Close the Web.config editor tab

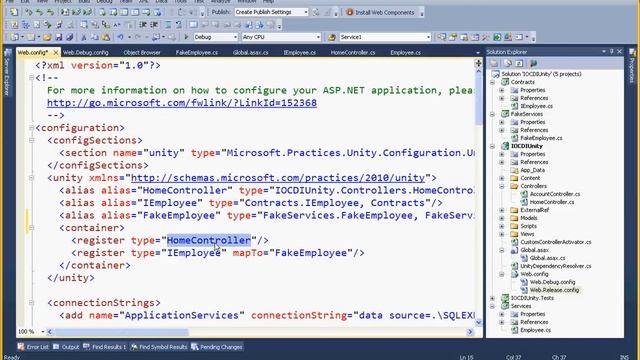point(56,53)
